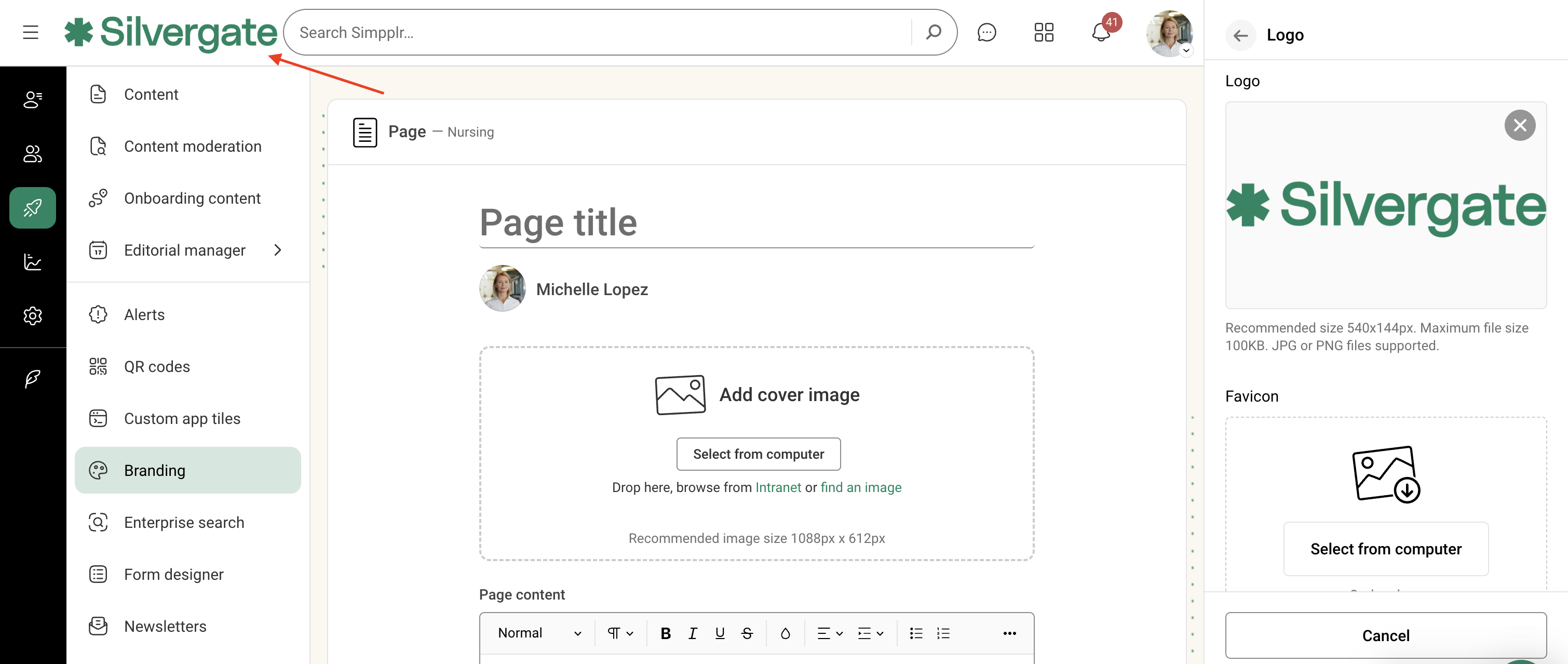This screenshot has width=1568, height=664.
Task: Open the messages chat icon
Action: pos(986,32)
